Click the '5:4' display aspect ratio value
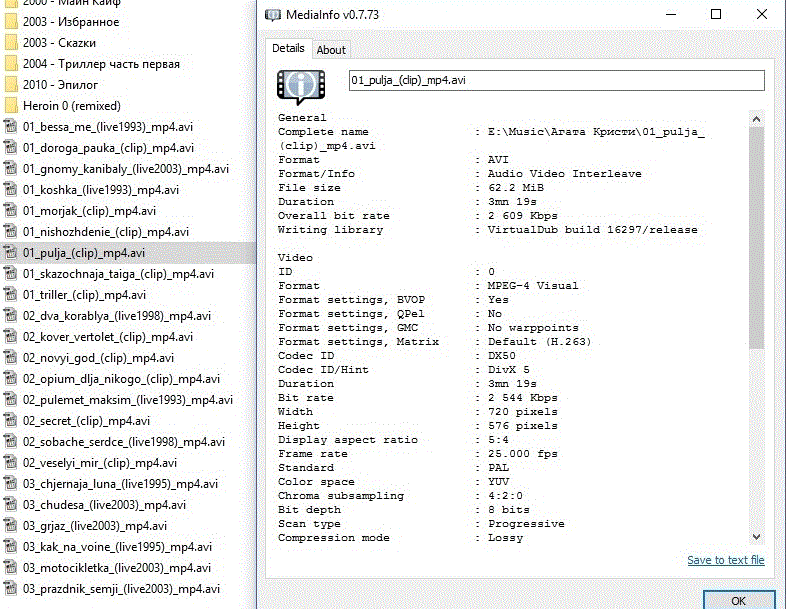 tap(498, 440)
